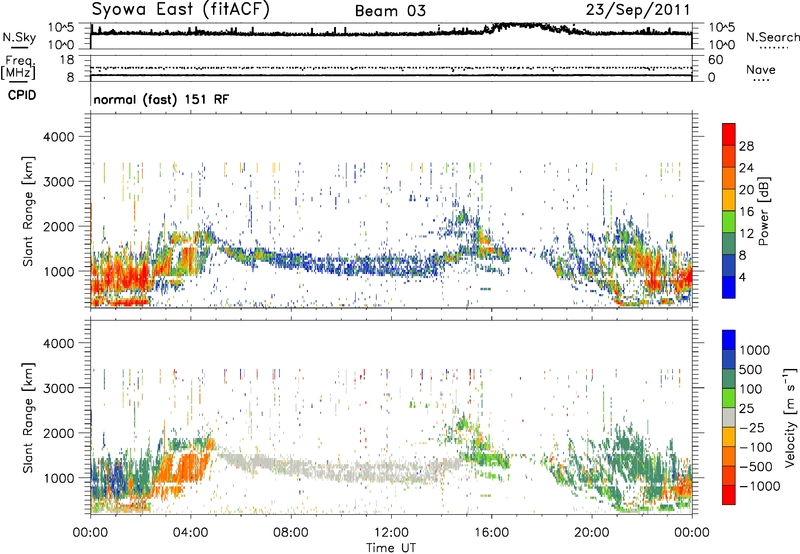This screenshot has height=554, width=800.
Task: Click the 'Time UT' axis title
Action: (391, 548)
